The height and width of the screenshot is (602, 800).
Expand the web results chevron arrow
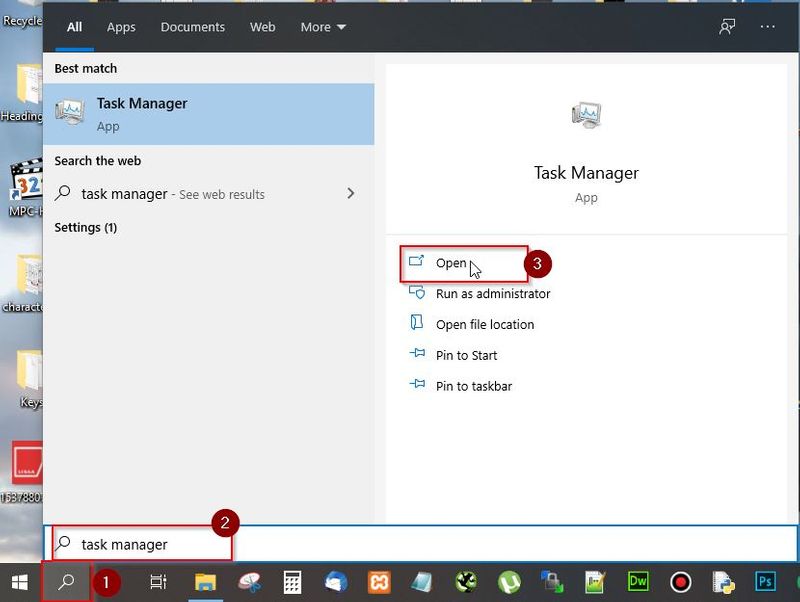pyautogui.click(x=351, y=193)
